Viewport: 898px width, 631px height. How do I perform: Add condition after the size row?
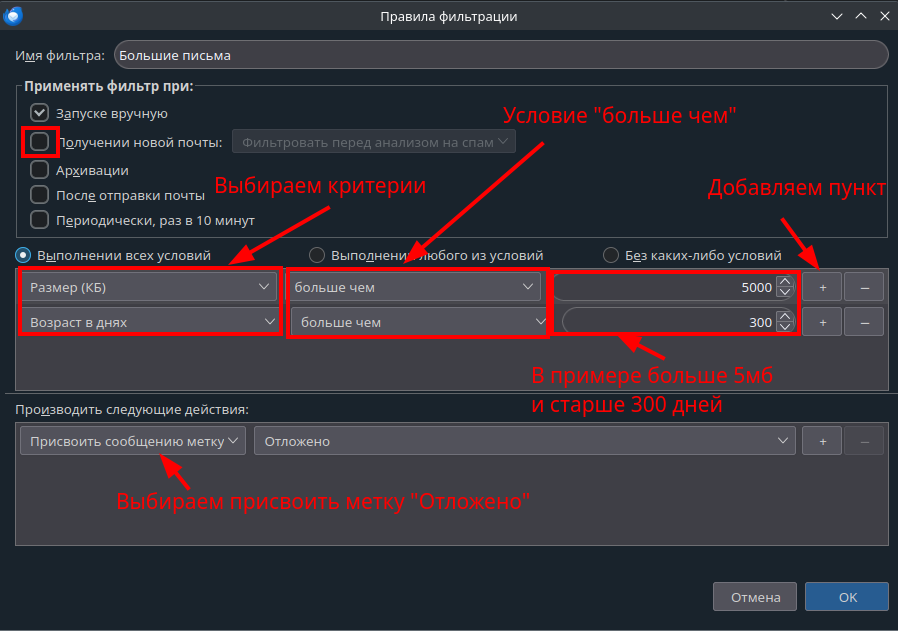[x=822, y=287]
